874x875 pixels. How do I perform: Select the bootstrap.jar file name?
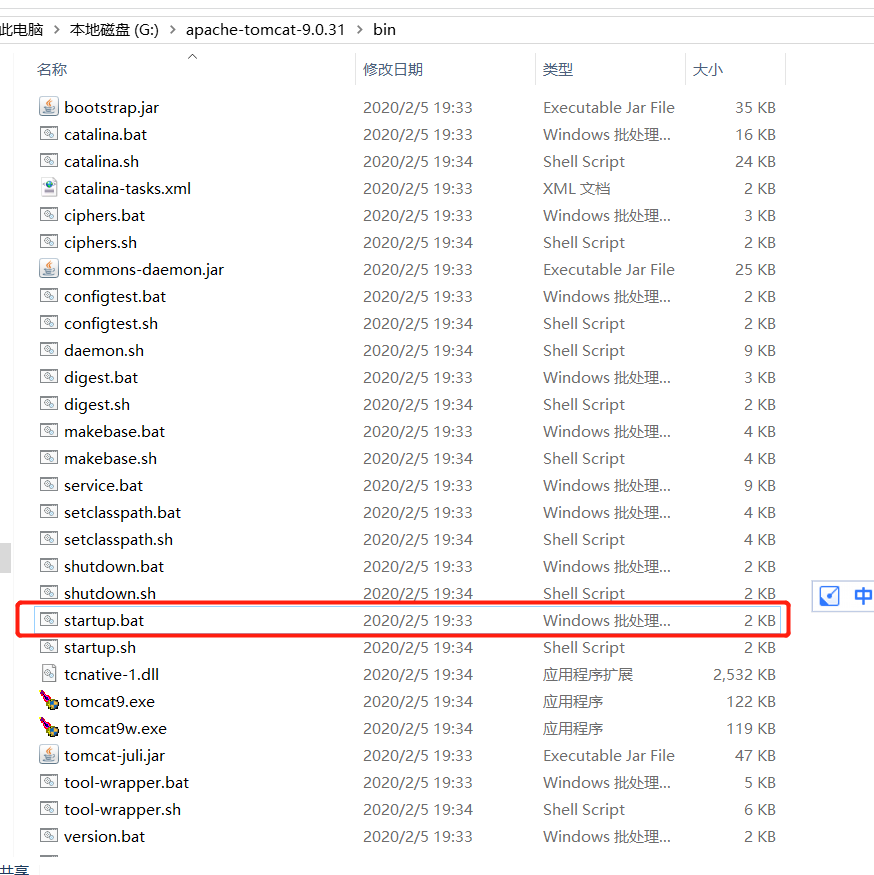pos(112,107)
